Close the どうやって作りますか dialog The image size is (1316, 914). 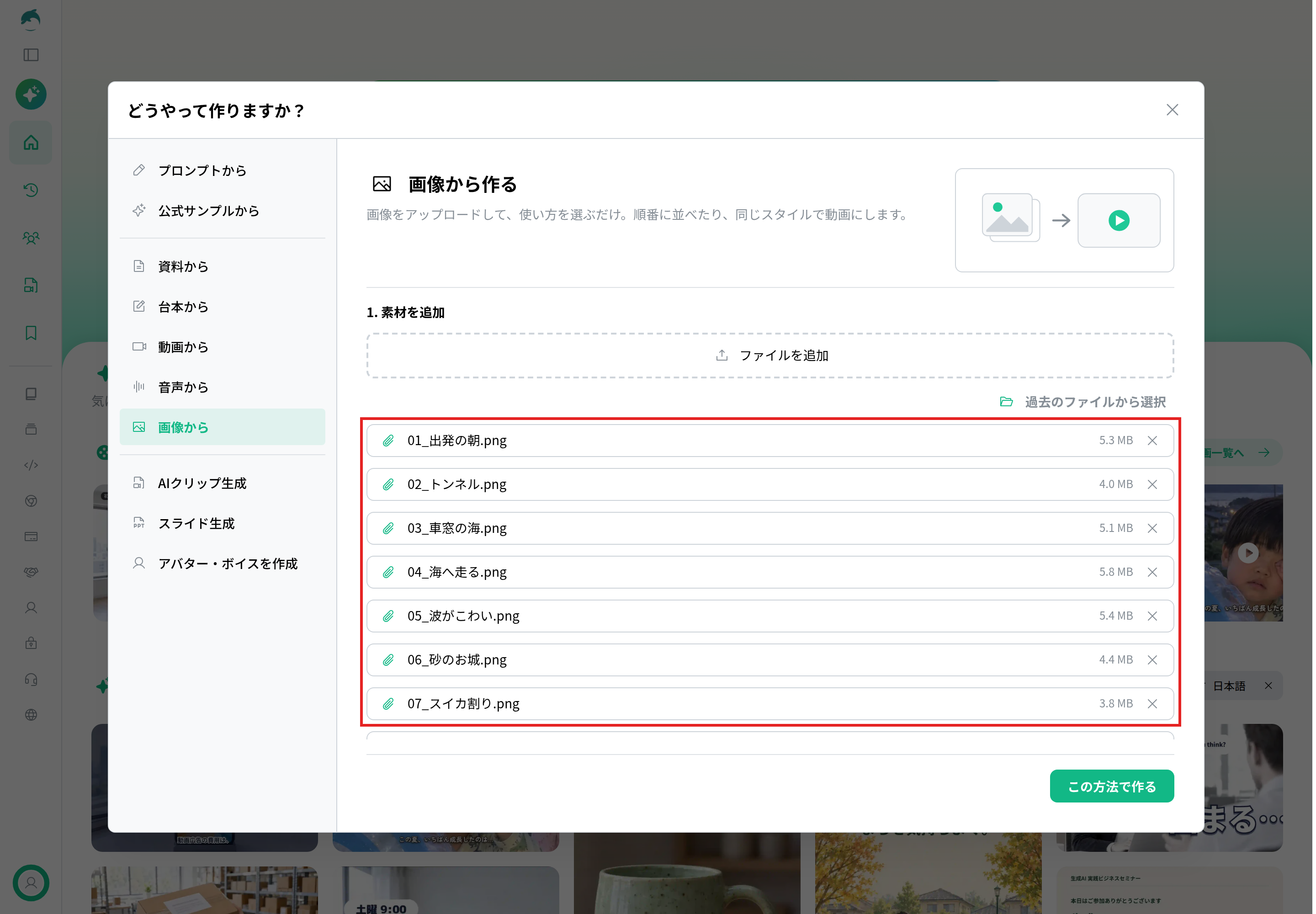click(x=1172, y=110)
